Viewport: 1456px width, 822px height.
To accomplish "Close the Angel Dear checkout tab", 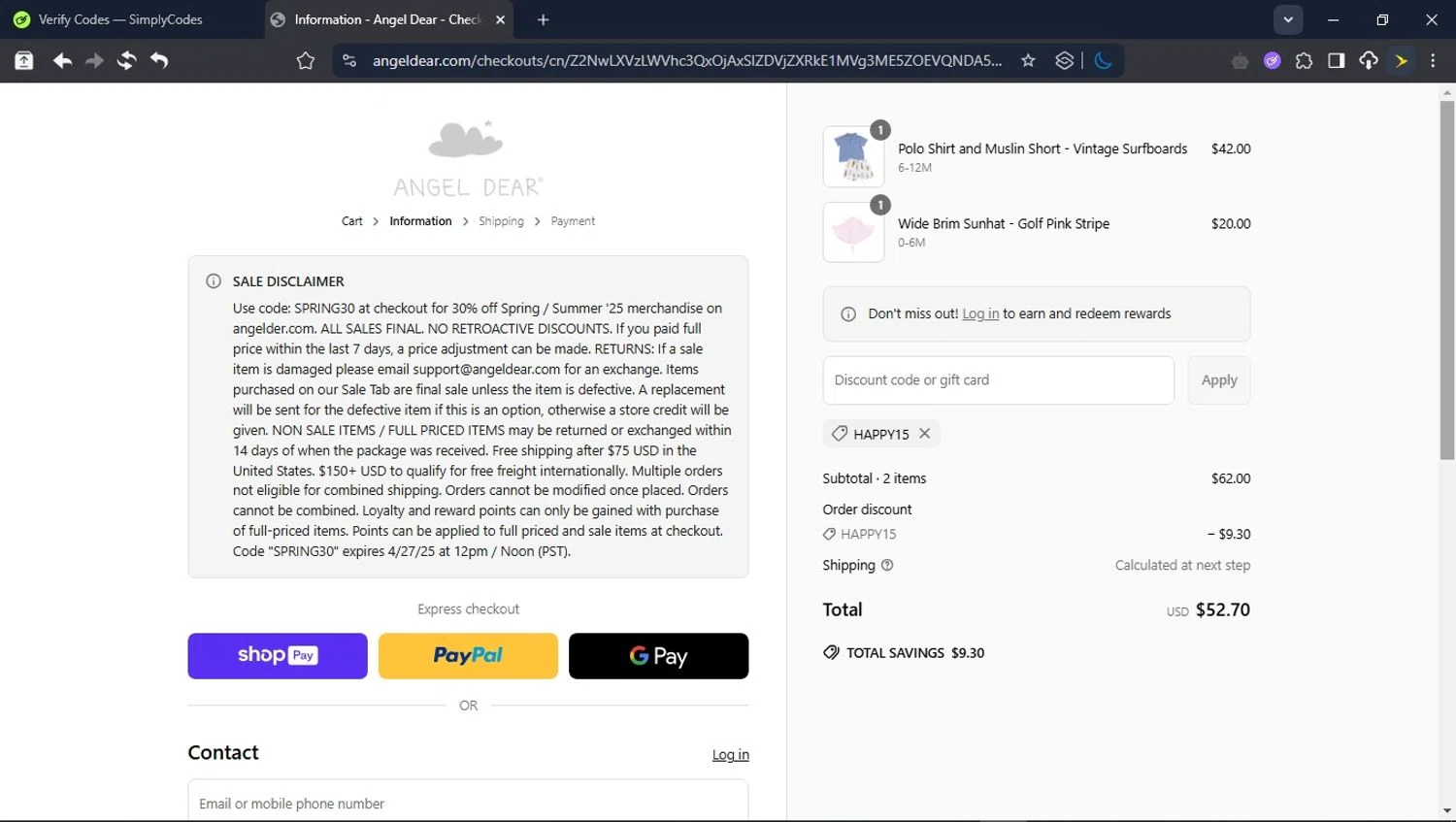I will (500, 19).
